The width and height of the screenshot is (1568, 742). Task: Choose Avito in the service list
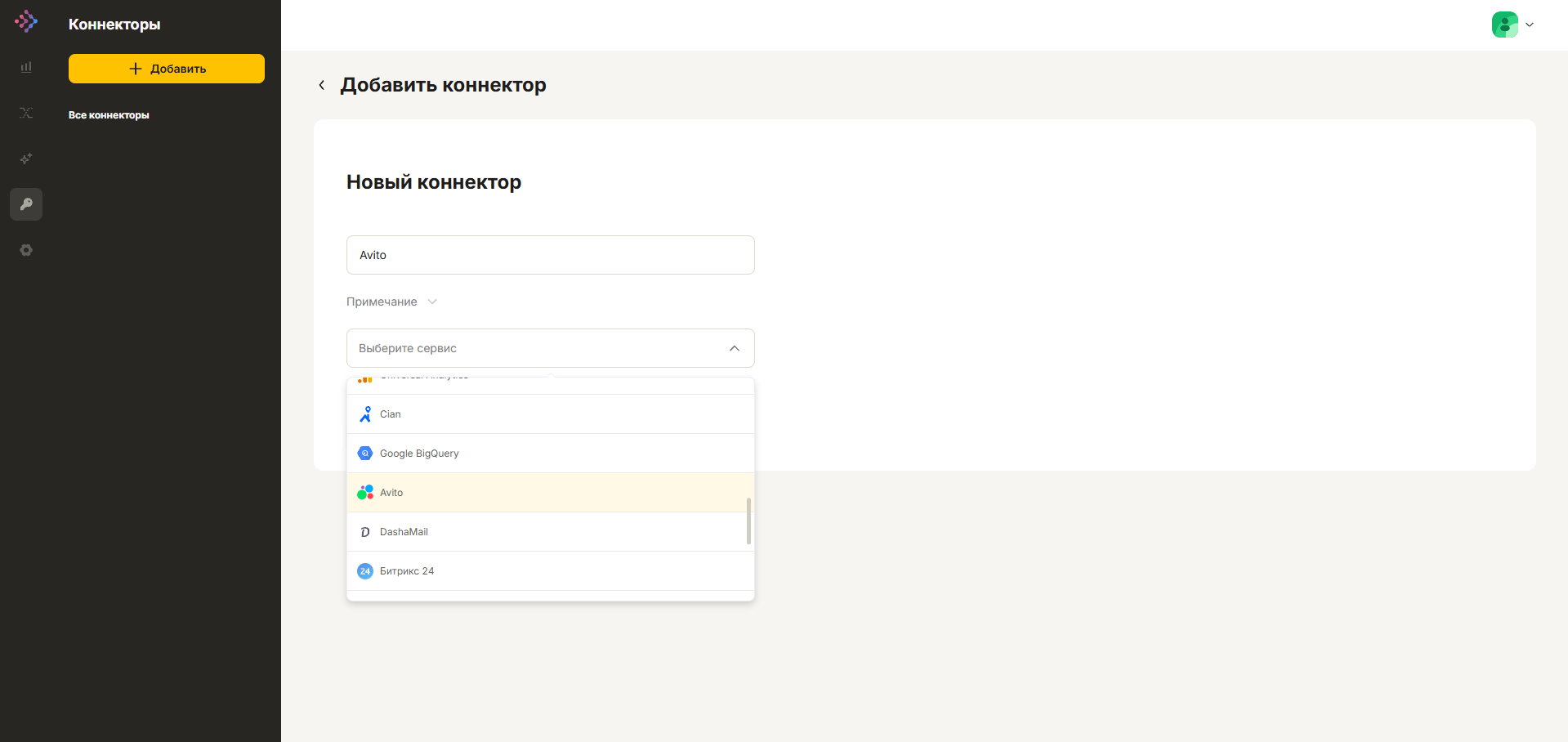[x=551, y=493]
